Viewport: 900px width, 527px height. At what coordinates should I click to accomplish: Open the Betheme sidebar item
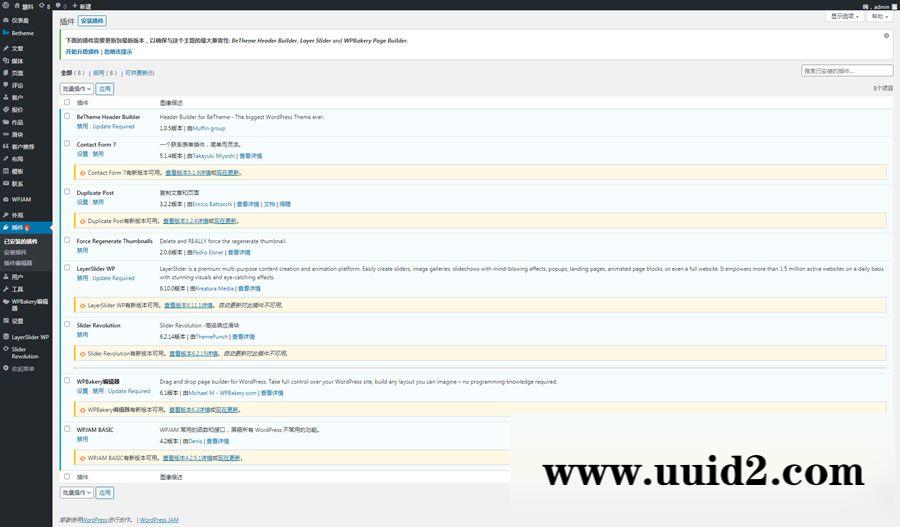pyautogui.click(x=22, y=33)
